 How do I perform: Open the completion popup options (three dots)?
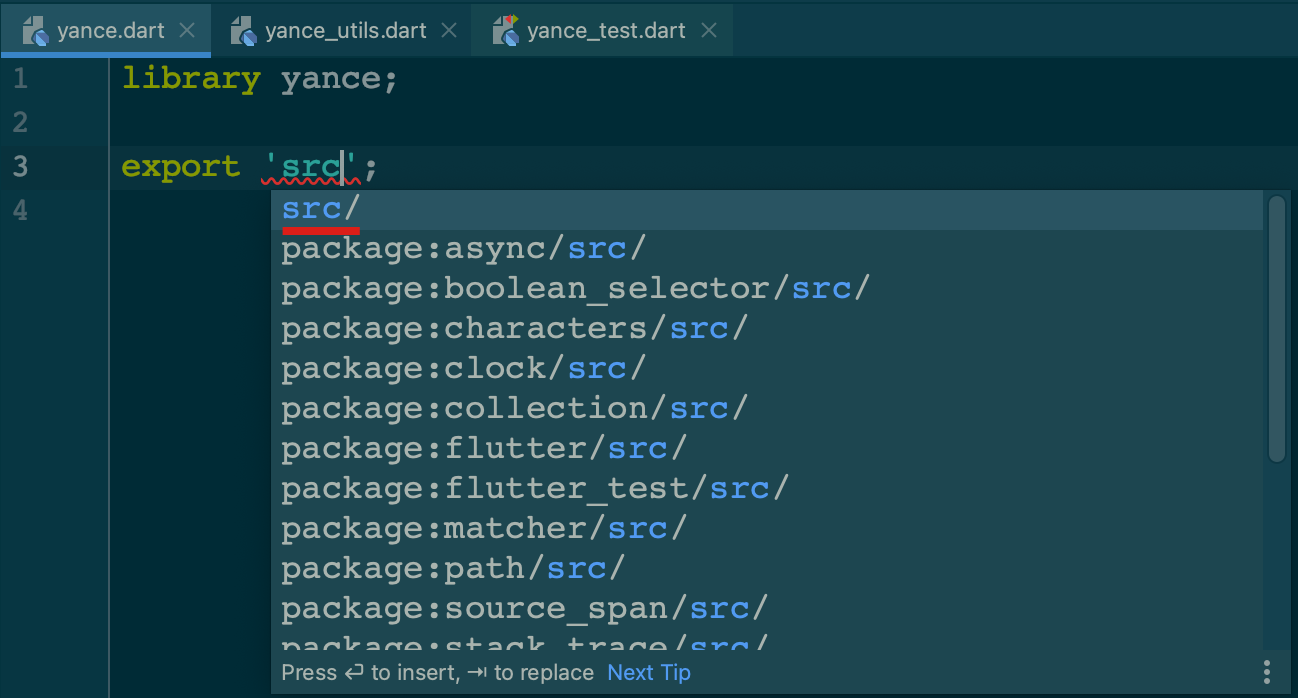click(1267, 672)
